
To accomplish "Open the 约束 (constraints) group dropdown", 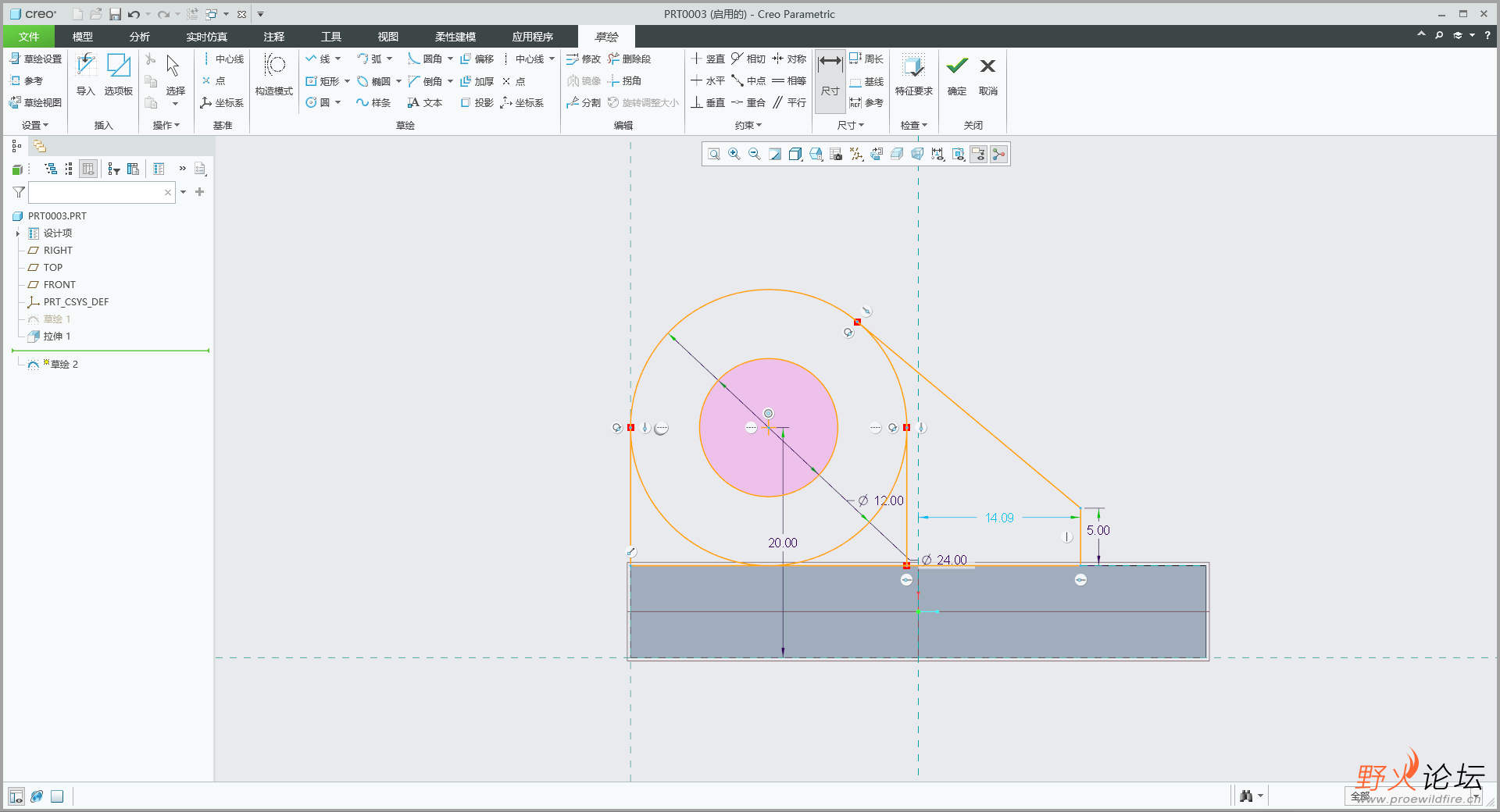I will tap(748, 125).
